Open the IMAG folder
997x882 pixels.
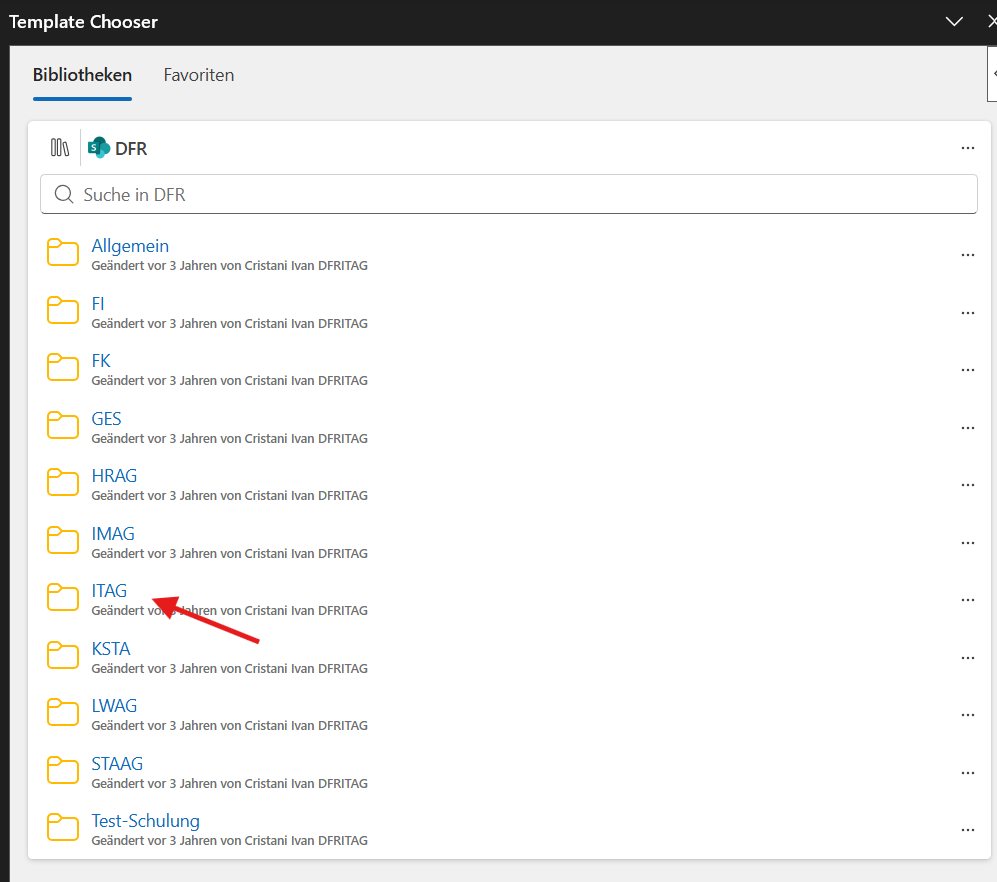pos(113,534)
